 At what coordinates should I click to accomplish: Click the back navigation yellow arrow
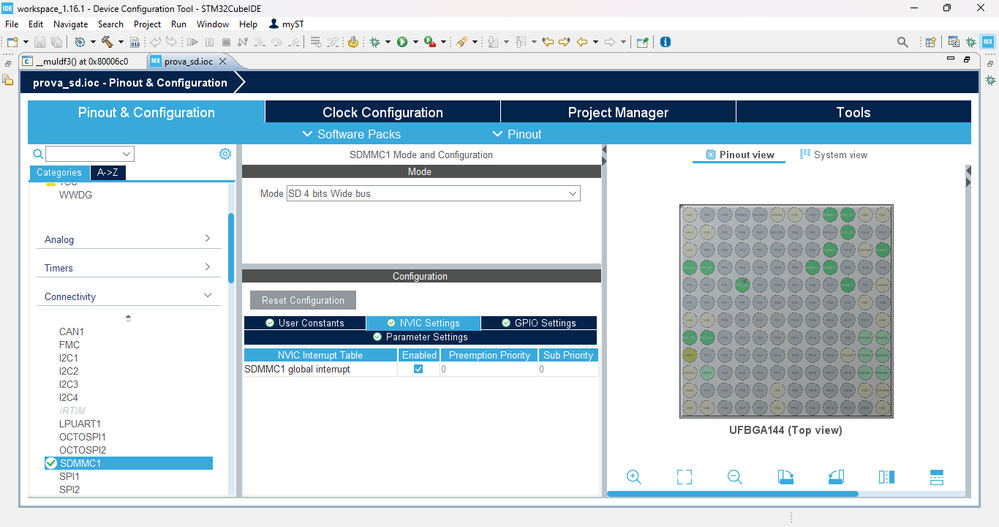pos(582,42)
